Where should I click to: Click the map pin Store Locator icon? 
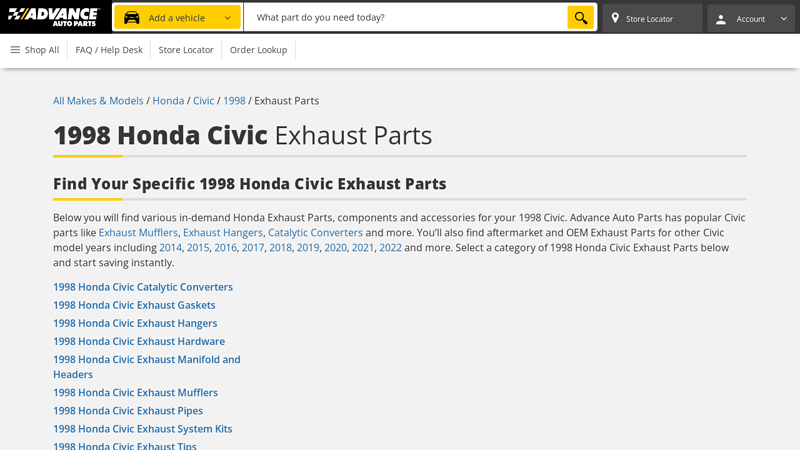615,18
